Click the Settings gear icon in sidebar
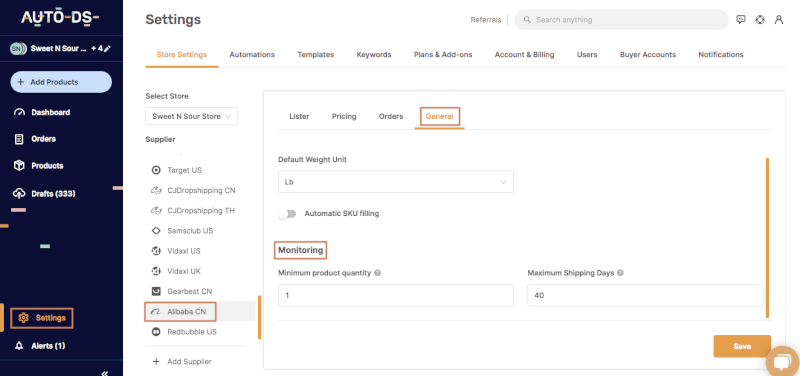The width and height of the screenshot is (800, 376). [23, 318]
